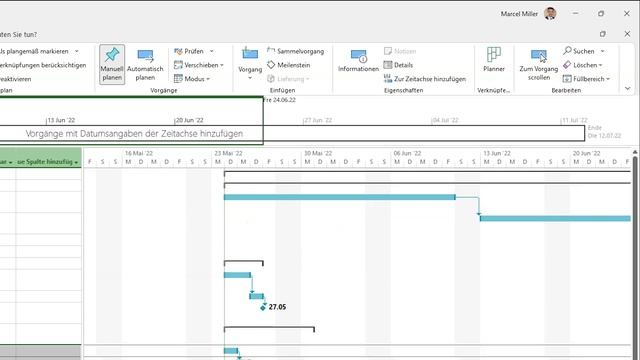This screenshot has width=640, height=360.
Task: Click the 06 Jun '22 timescale header
Action: (x=407, y=153)
